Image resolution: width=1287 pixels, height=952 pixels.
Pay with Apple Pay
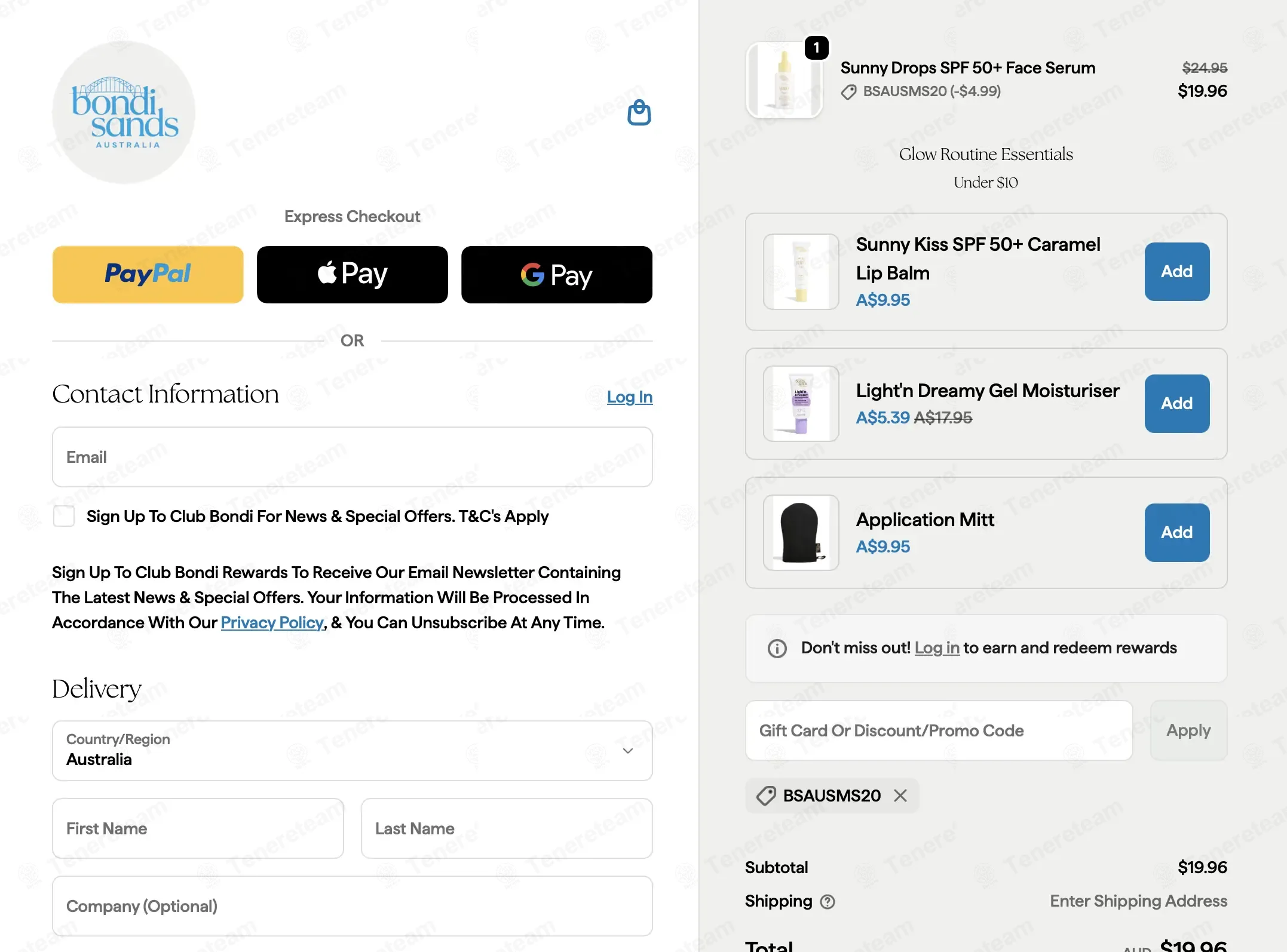[x=352, y=275]
